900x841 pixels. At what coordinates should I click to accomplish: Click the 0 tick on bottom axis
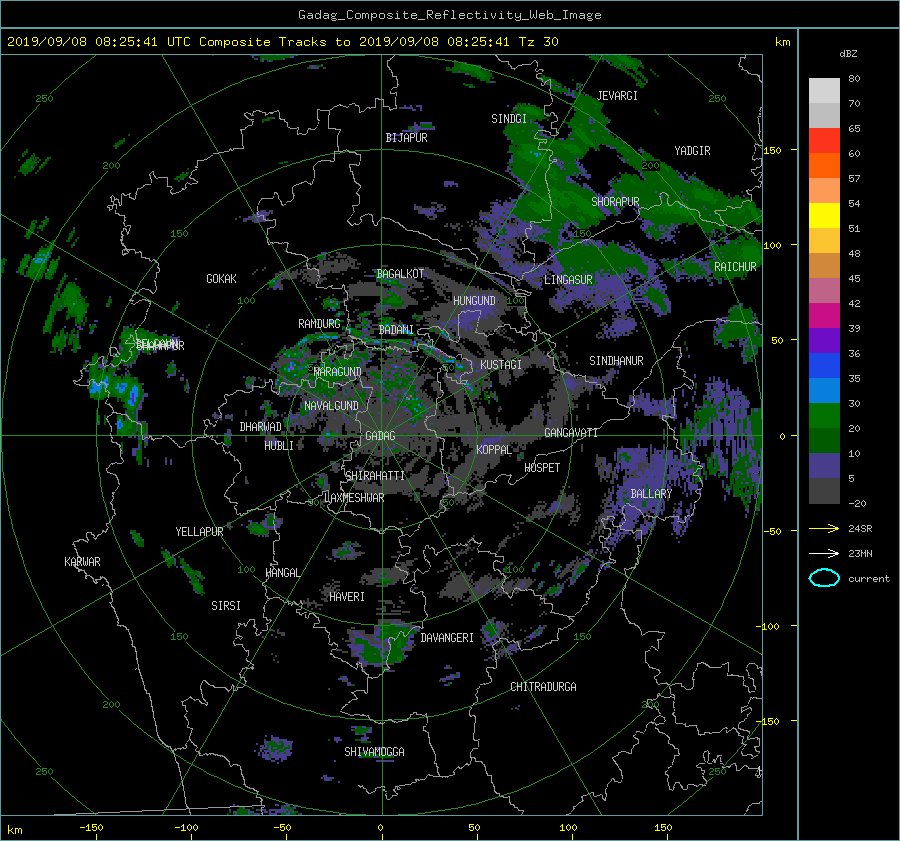(381, 827)
